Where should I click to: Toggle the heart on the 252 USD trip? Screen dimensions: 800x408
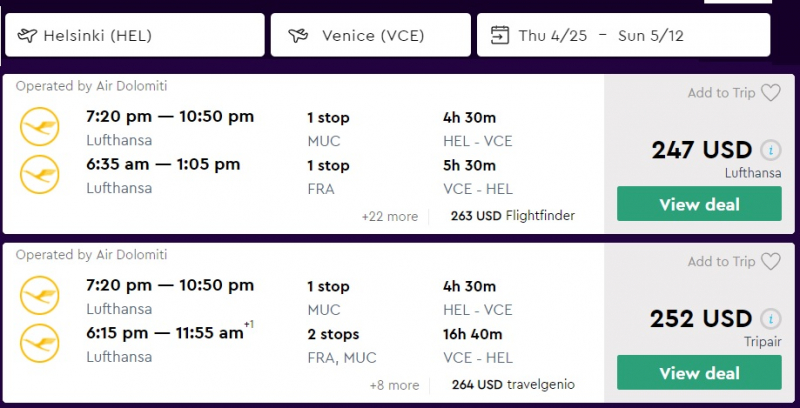[770, 262]
